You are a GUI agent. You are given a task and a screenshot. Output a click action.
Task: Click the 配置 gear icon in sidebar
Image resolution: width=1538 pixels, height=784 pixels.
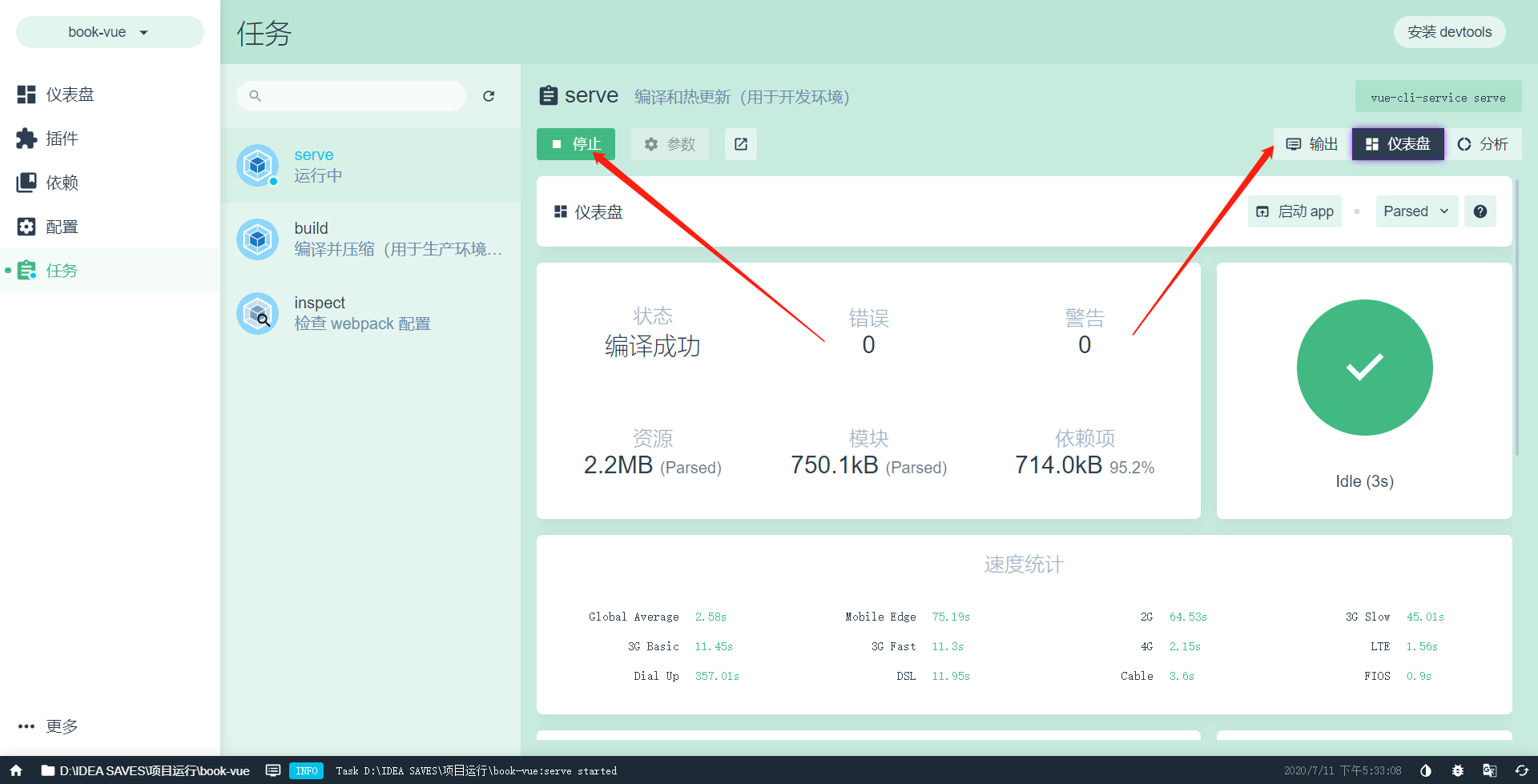pyautogui.click(x=26, y=227)
